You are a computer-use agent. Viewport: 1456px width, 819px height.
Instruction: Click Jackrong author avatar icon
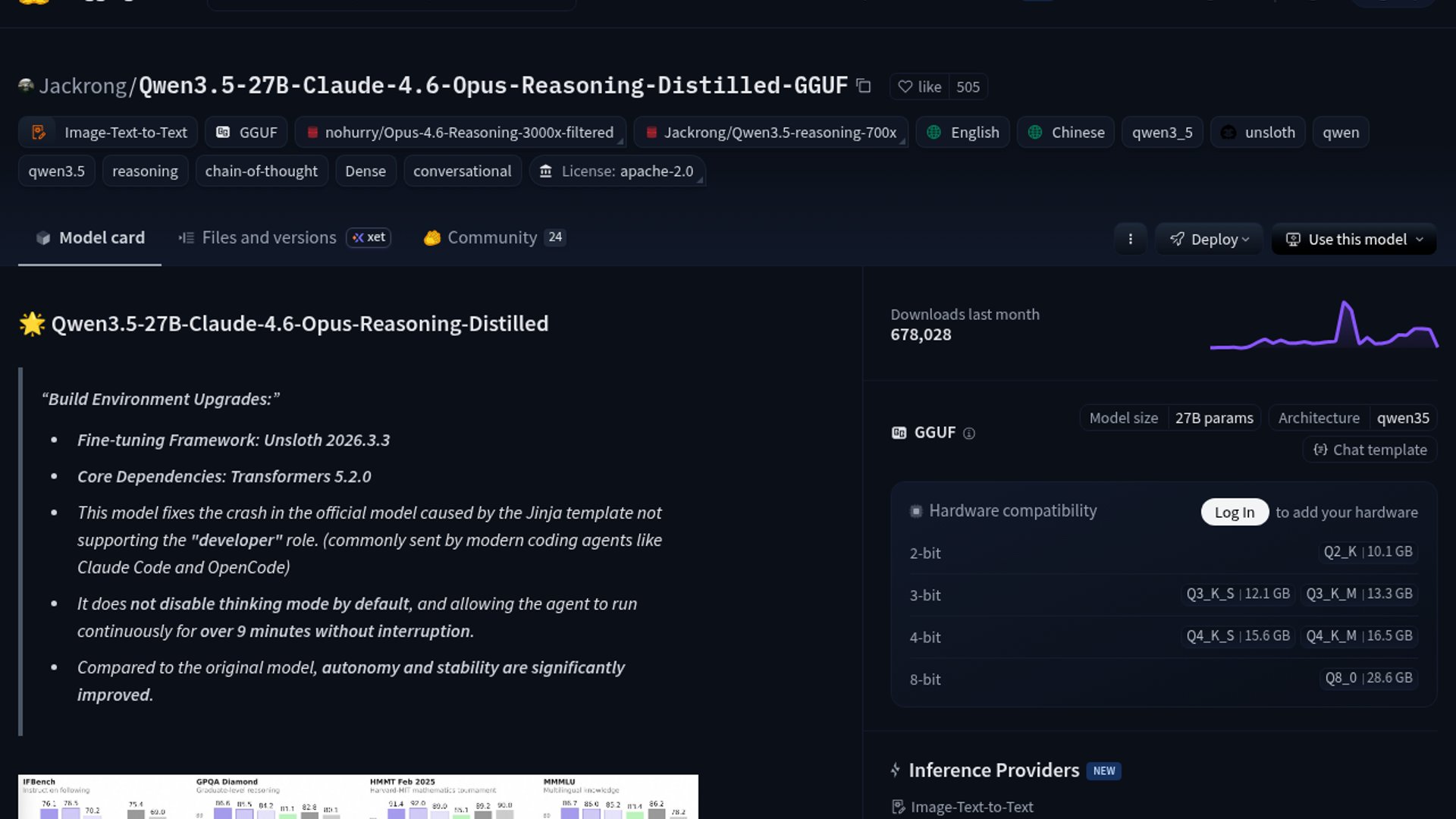coord(26,86)
